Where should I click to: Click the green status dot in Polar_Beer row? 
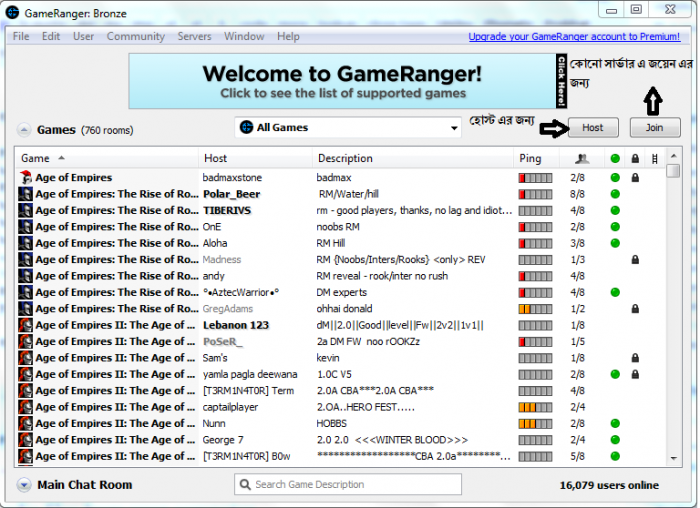pyautogui.click(x=615, y=194)
